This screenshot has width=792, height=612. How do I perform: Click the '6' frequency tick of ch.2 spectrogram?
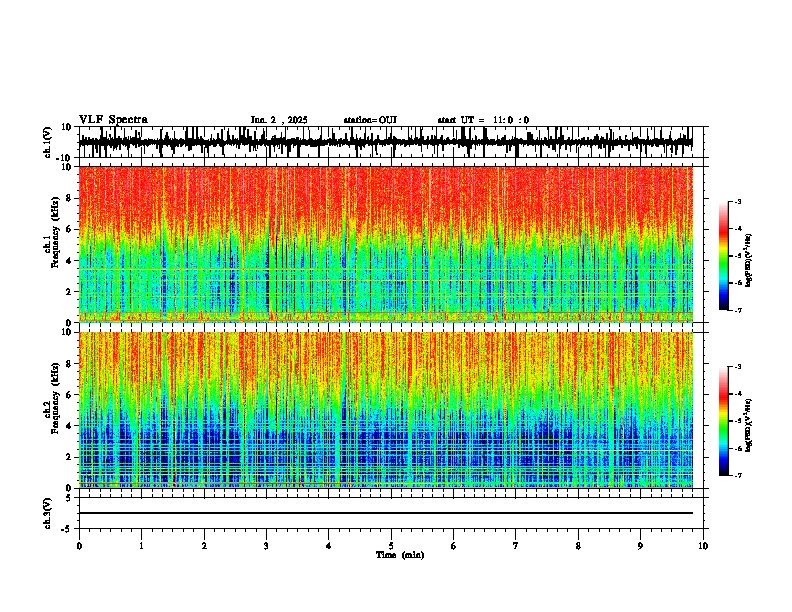click(x=70, y=394)
